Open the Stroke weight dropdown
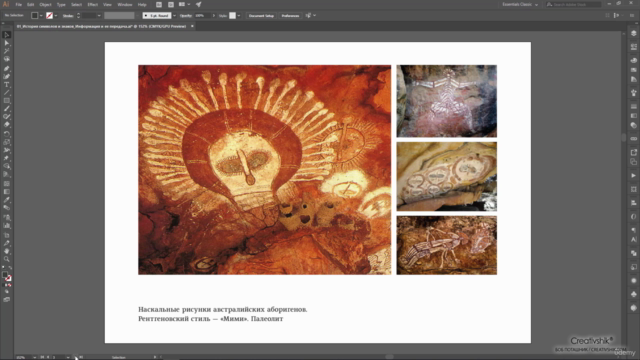The height and width of the screenshot is (360, 640). [x=99, y=16]
